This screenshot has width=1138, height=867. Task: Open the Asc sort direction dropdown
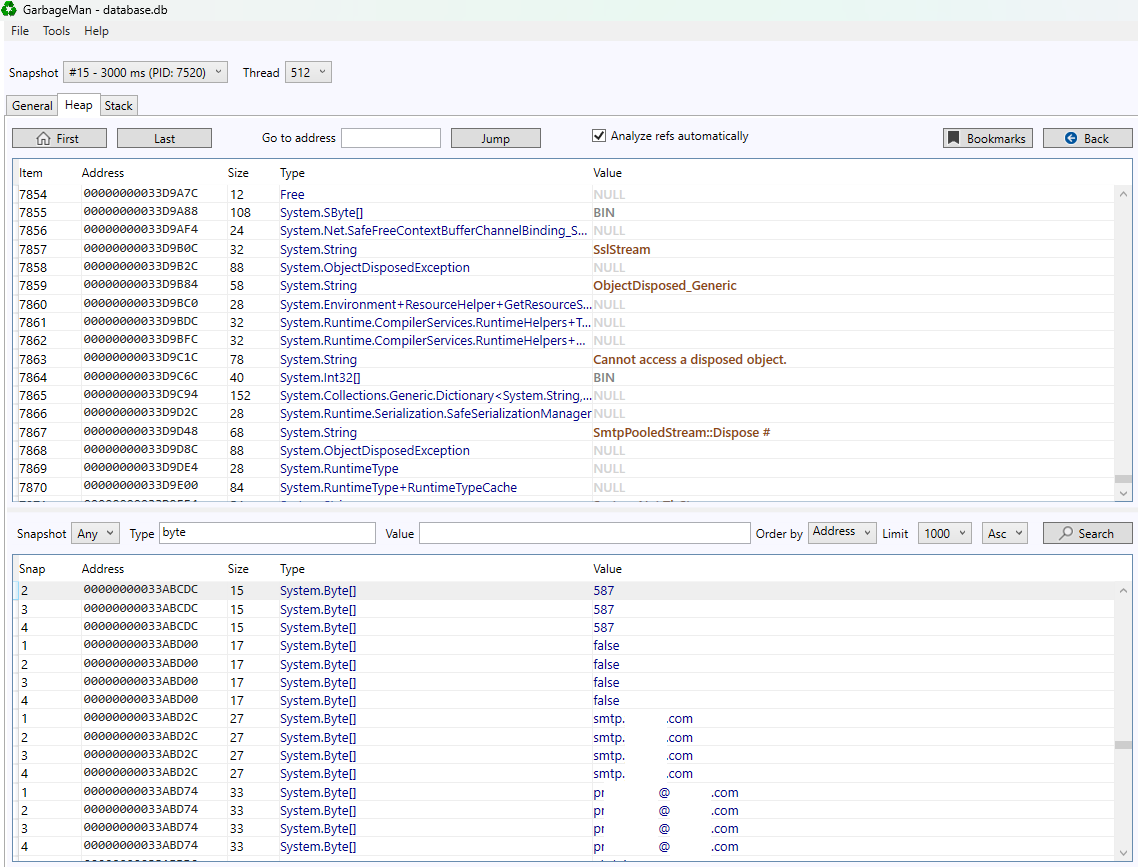tap(1004, 533)
